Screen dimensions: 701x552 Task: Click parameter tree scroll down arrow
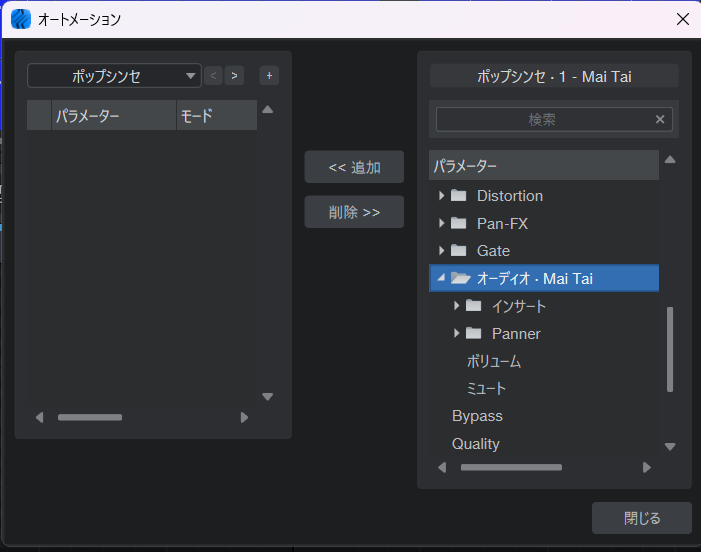pos(670,447)
